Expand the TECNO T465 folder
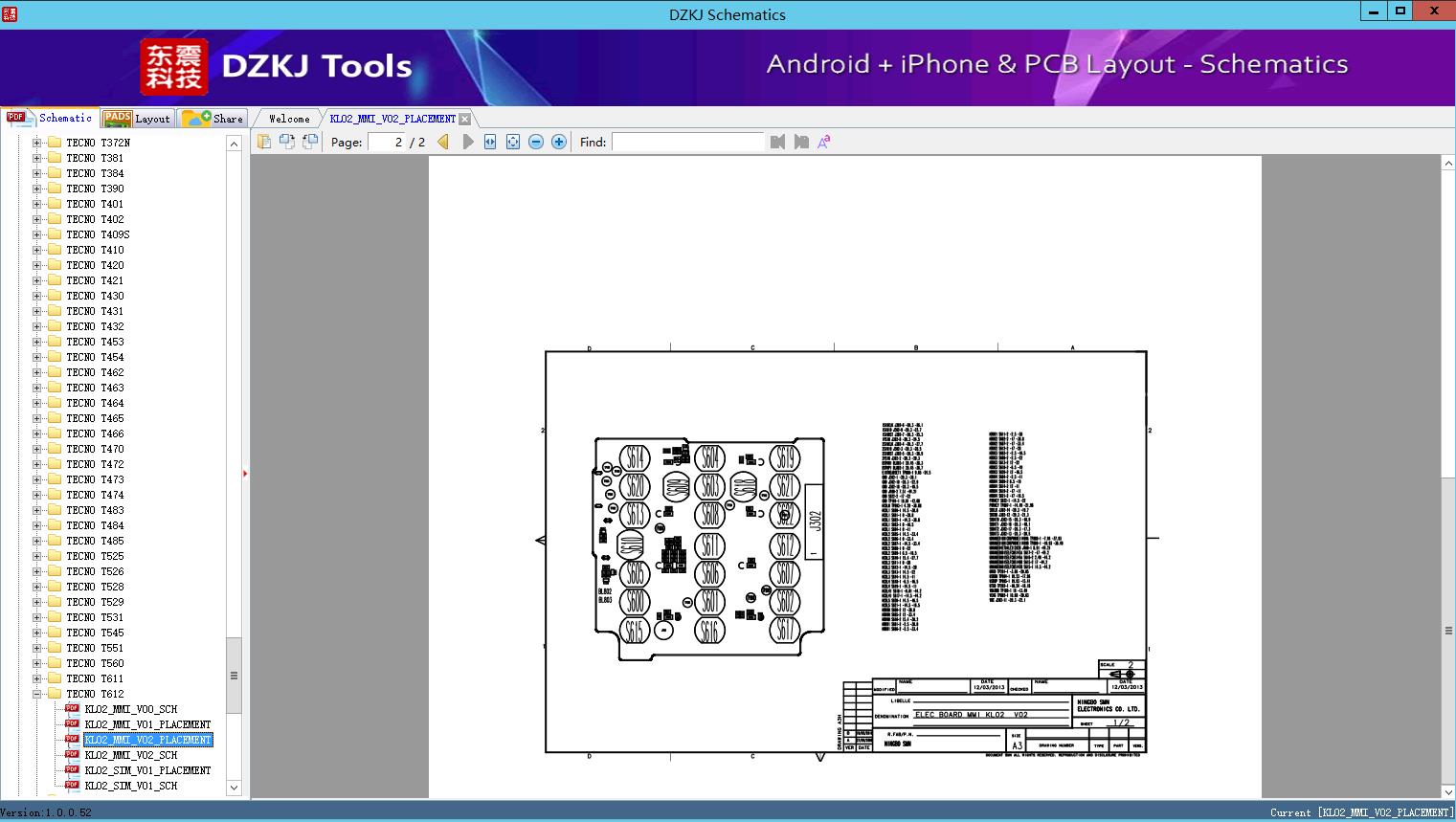Viewport: 1456px width, 822px height. coord(36,418)
